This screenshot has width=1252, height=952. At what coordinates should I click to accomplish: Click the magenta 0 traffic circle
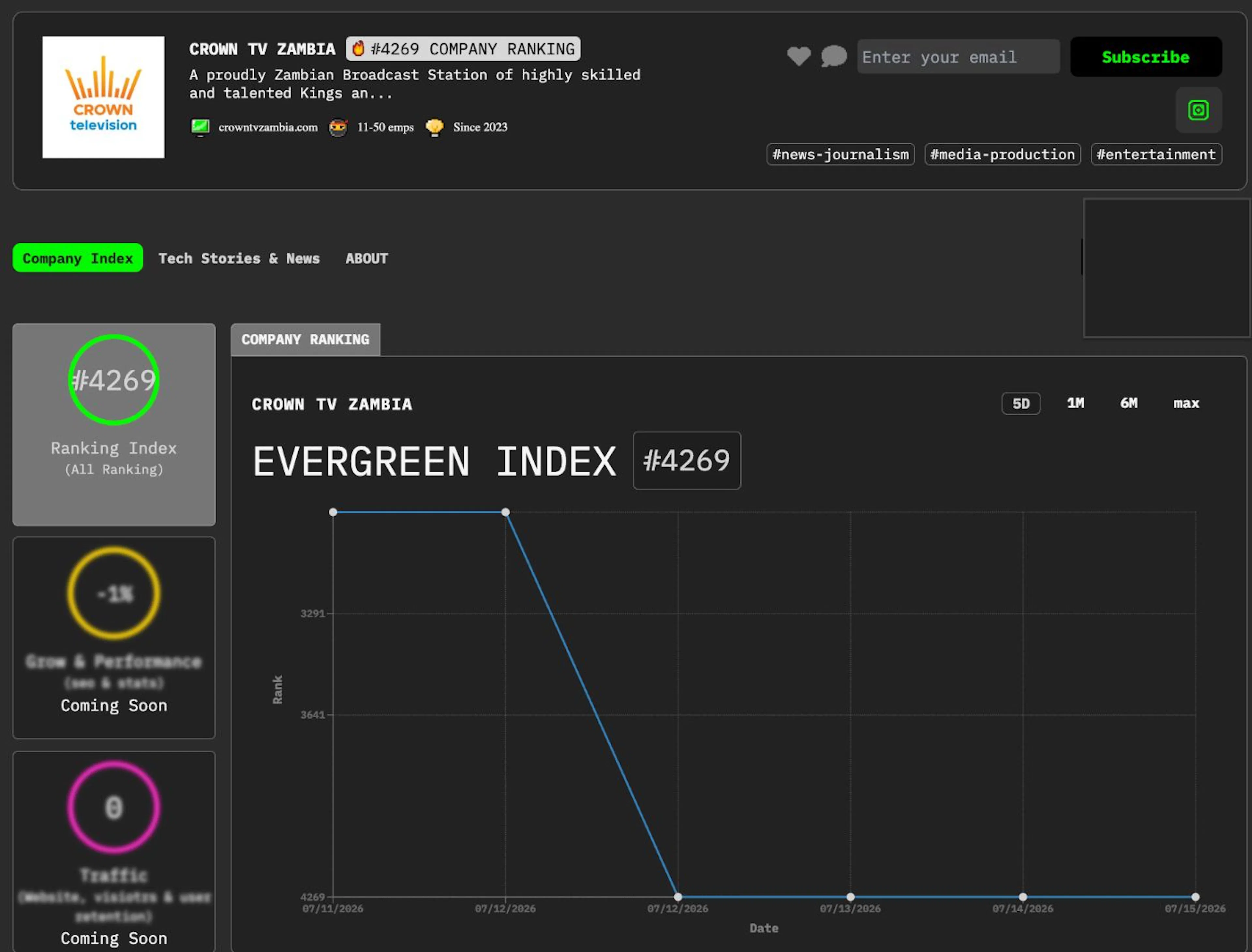click(114, 807)
